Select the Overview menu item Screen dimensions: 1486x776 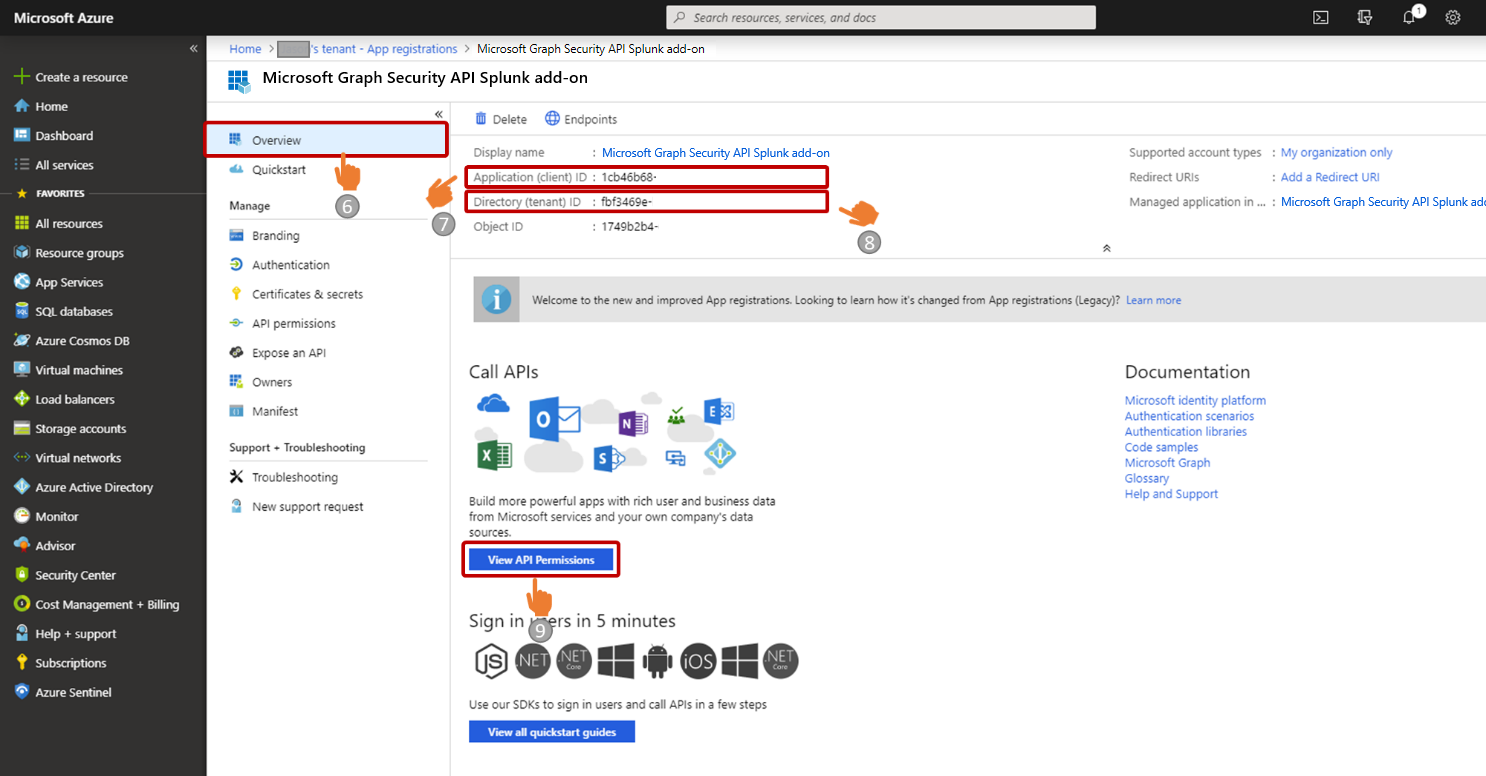pos(326,140)
